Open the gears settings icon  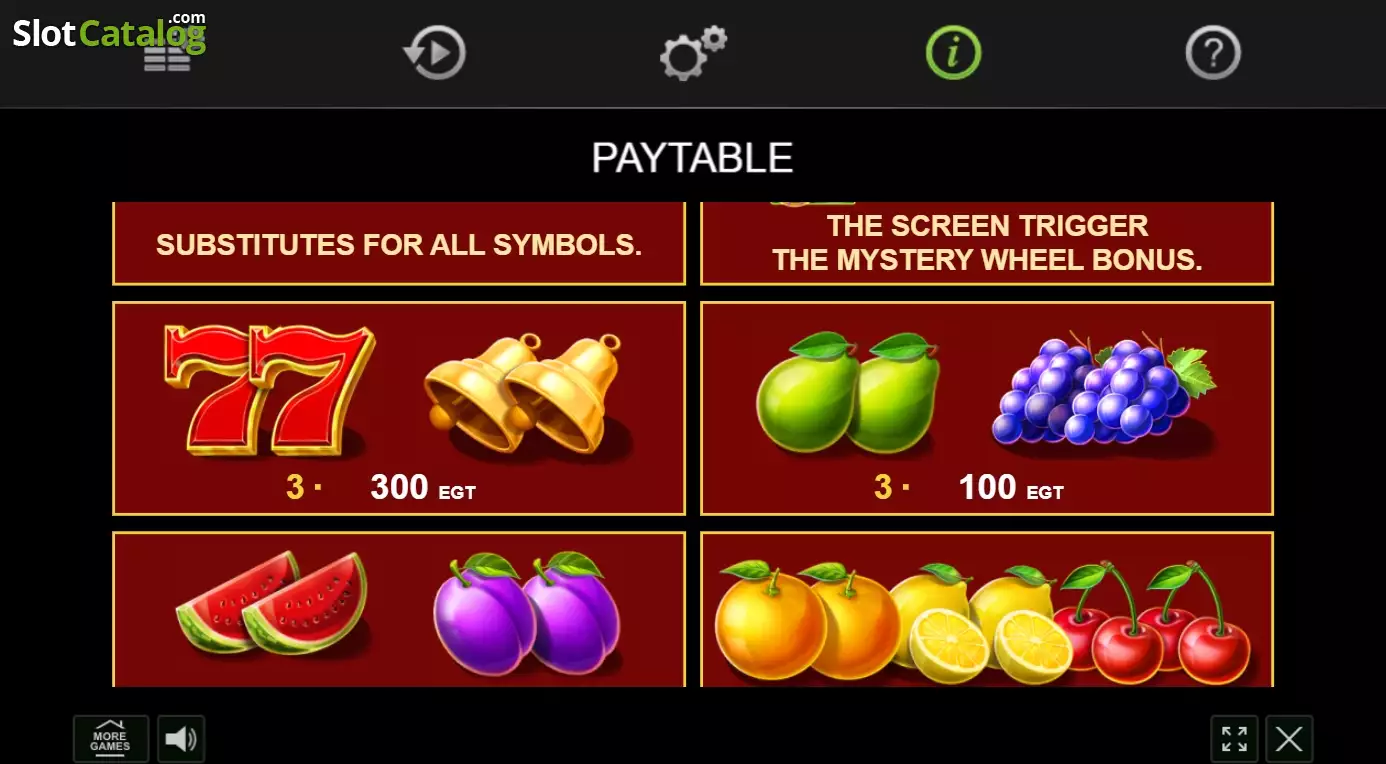(693, 52)
